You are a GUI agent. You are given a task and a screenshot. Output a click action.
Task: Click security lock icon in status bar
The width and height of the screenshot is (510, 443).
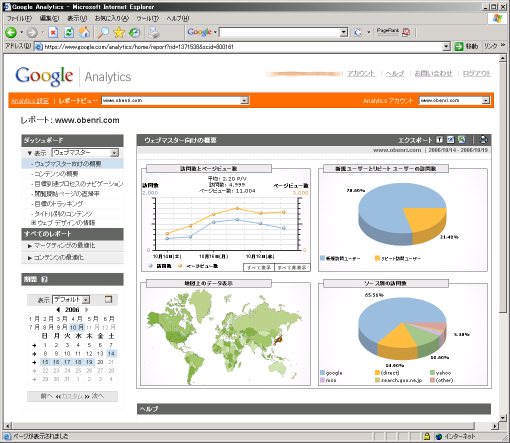click(x=427, y=436)
